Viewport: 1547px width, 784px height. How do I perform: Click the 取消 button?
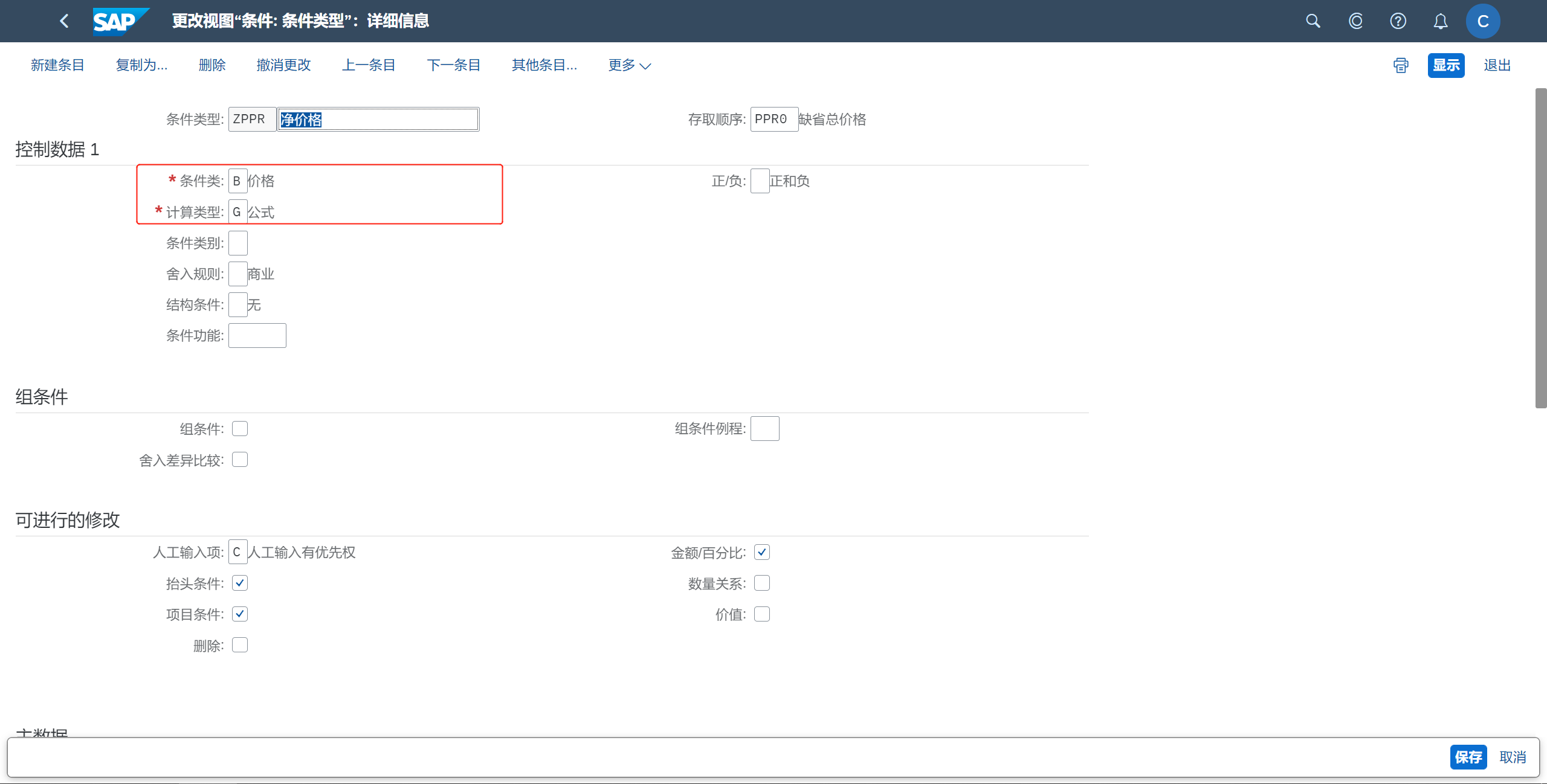tap(1513, 757)
